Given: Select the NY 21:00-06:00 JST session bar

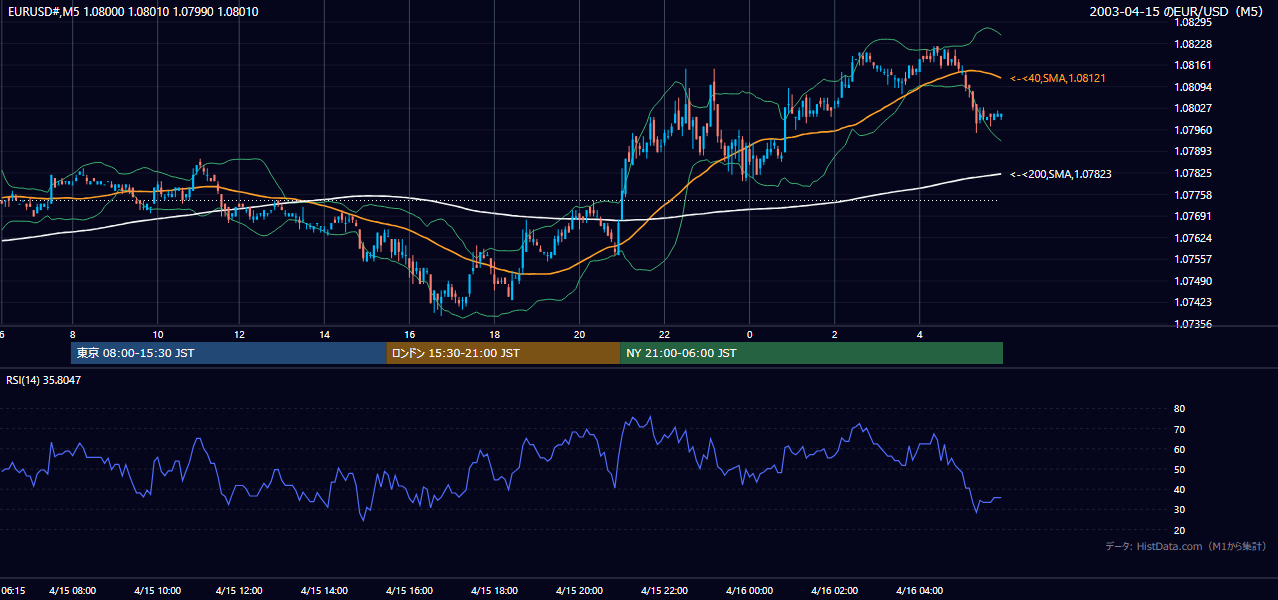Looking at the screenshot, I should pyautogui.click(x=811, y=353).
